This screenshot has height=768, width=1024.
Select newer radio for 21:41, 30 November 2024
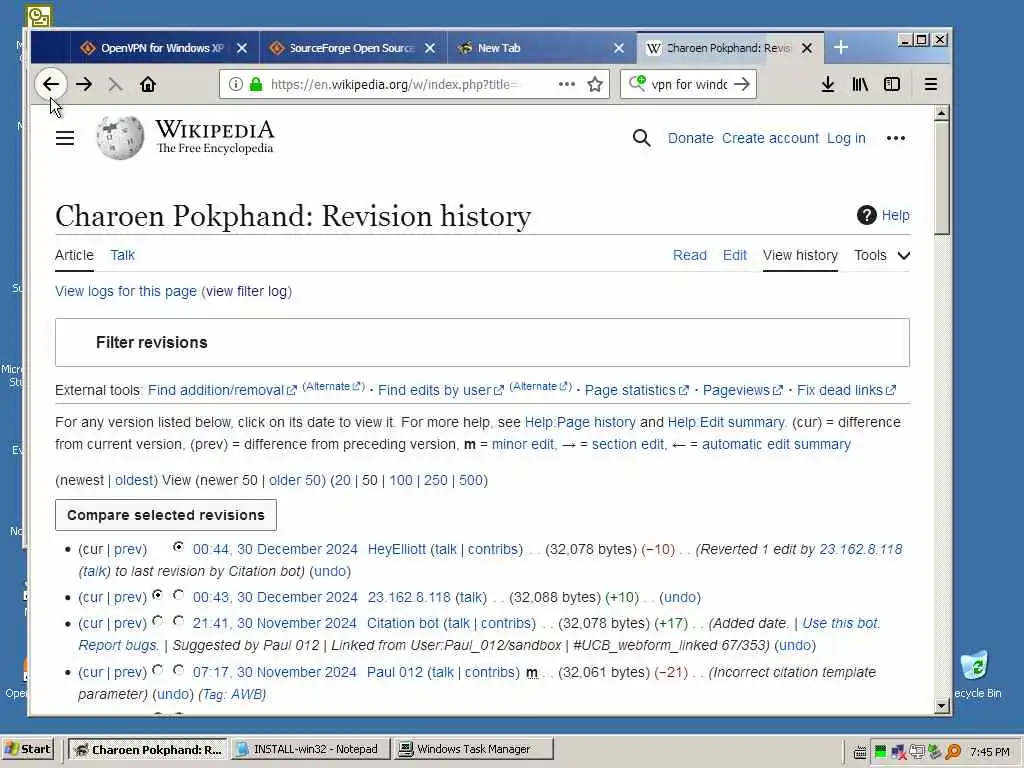pyautogui.click(x=178, y=620)
